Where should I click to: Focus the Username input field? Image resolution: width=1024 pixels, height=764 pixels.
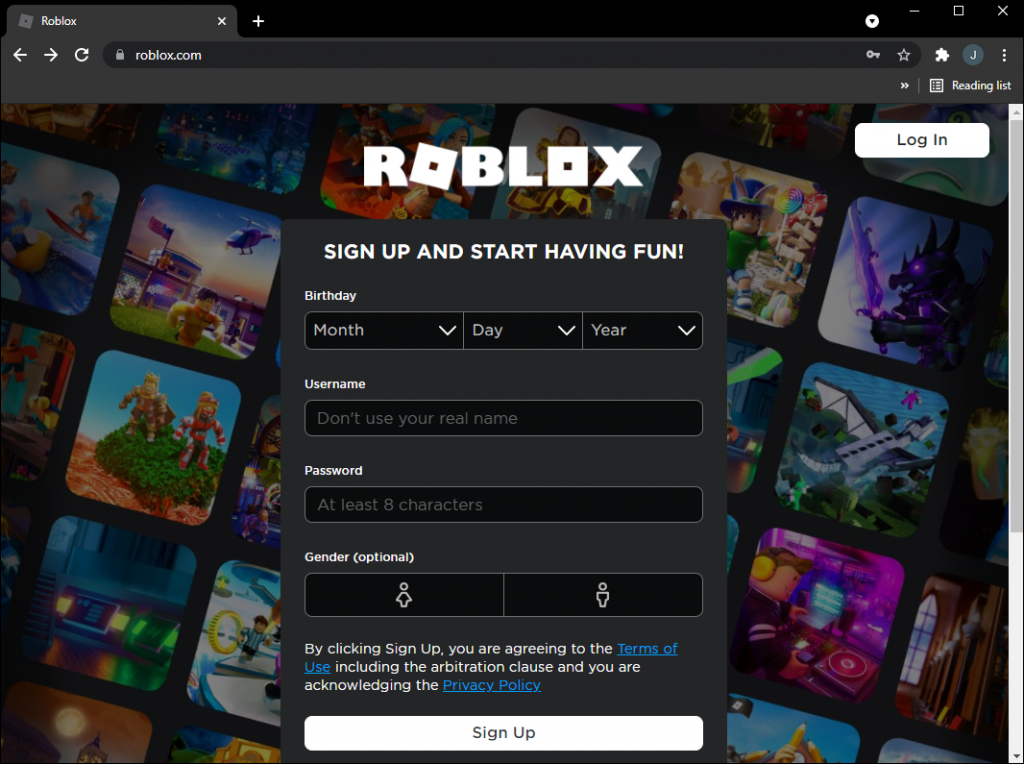(504, 418)
